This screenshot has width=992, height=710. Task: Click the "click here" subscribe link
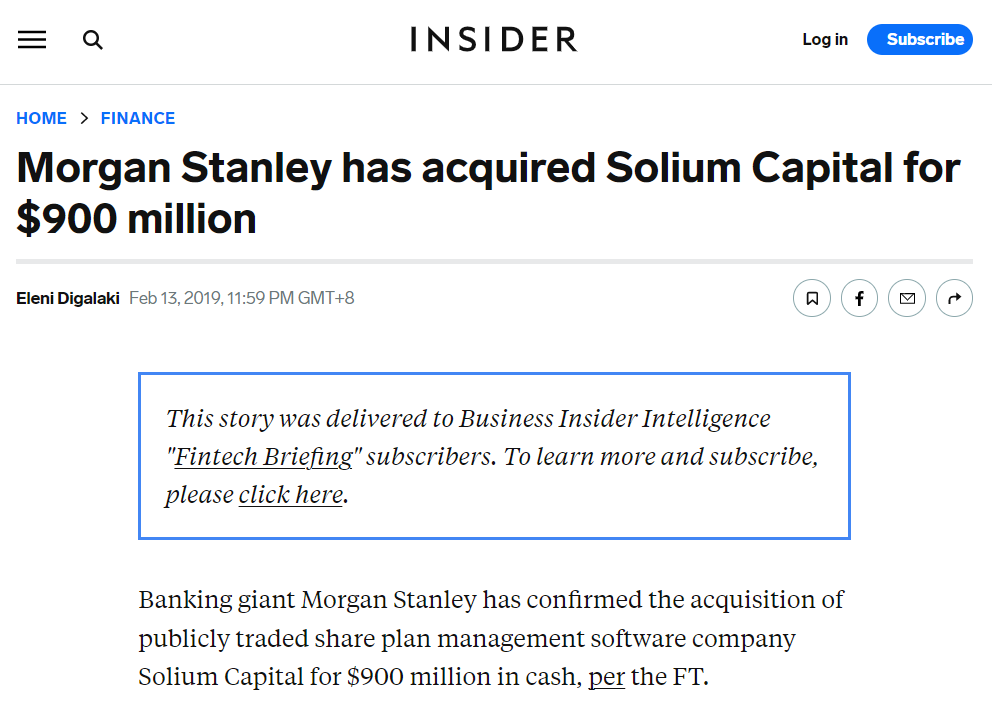[290, 495]
